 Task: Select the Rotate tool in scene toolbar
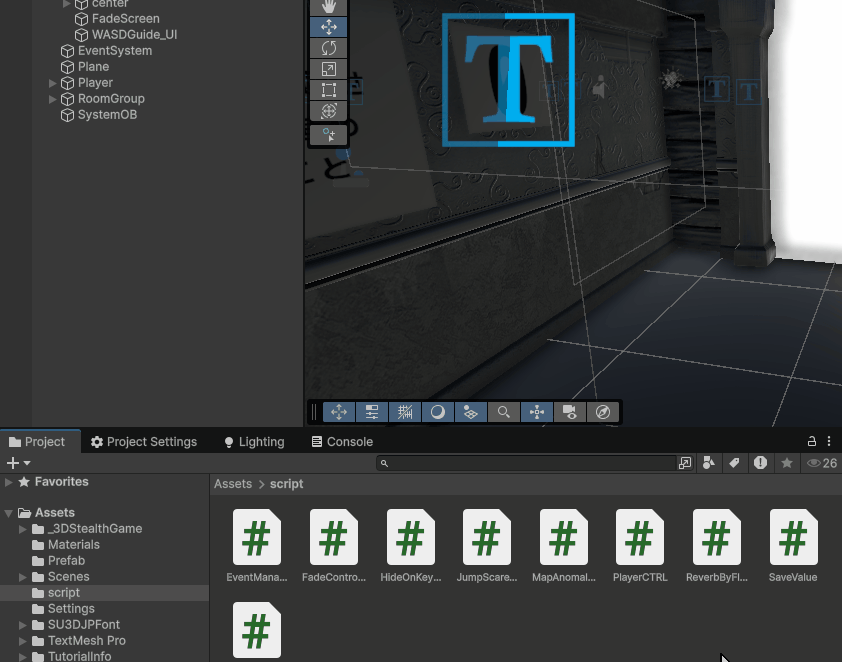coord(329,48)
